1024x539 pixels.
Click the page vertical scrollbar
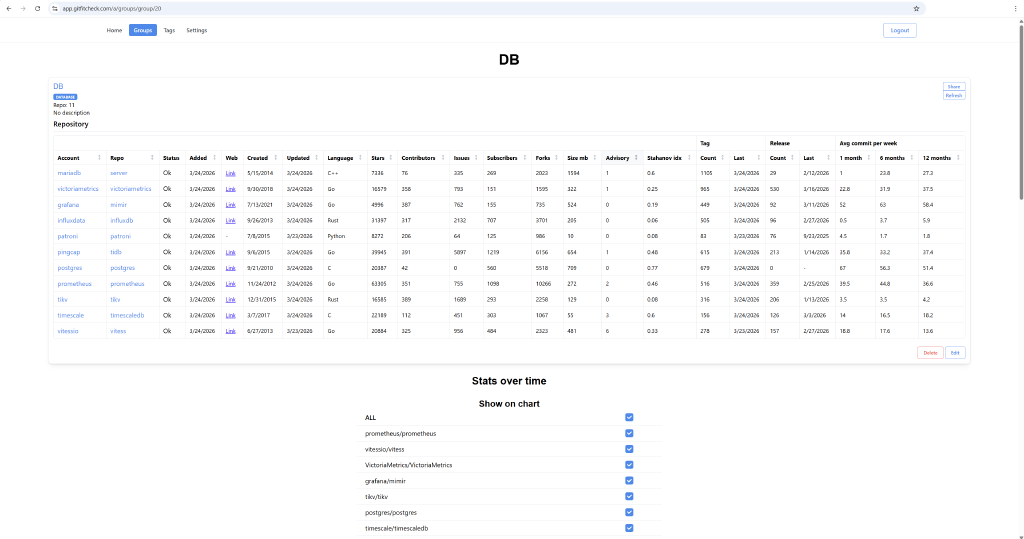click(x=1021, y=111)
